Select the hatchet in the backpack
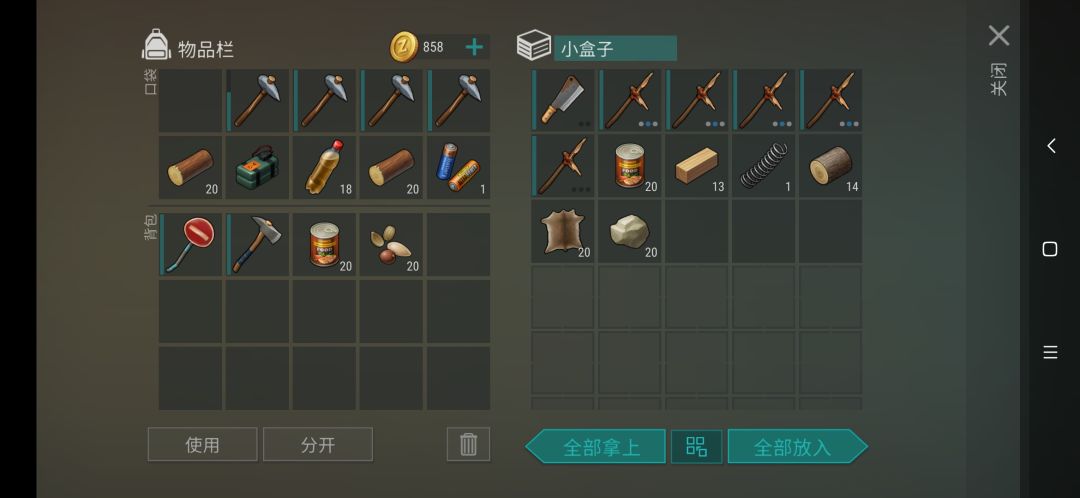1080x498 pixels. click(x=257, y=245)
